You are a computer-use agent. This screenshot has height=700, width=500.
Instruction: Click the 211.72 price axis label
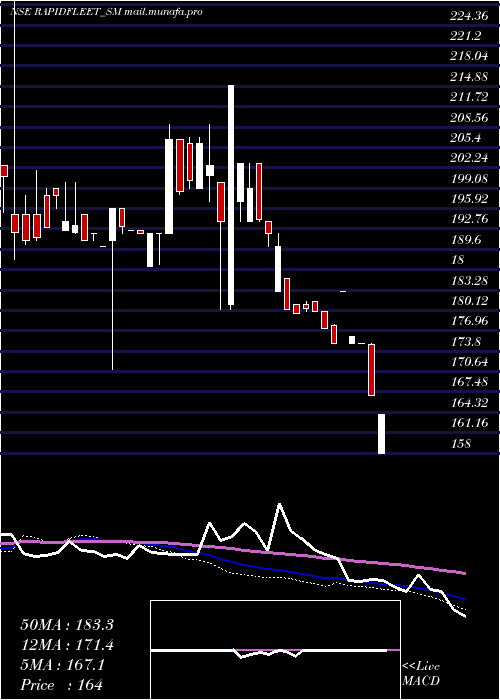[469, 97]
